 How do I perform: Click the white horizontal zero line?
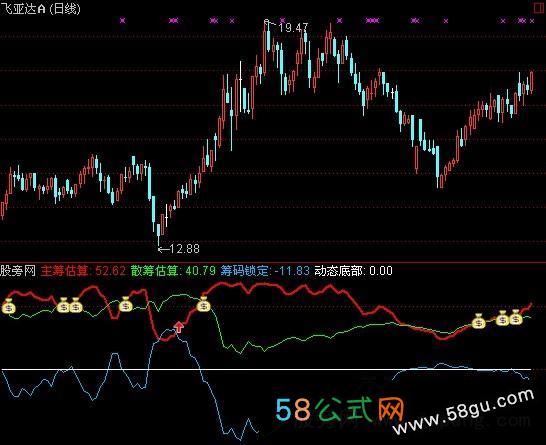pos(266,369)
